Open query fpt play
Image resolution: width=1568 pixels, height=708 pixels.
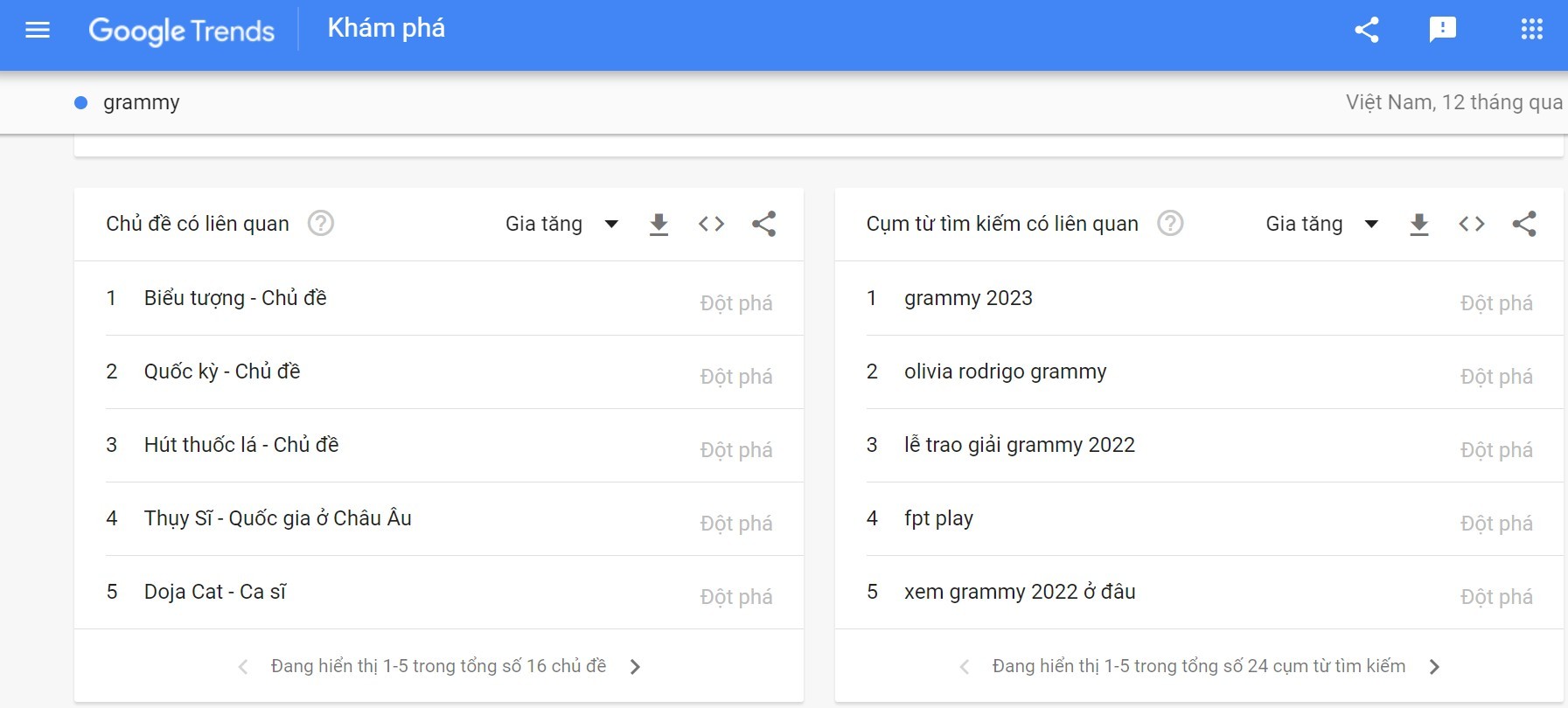tap(938, 518)
